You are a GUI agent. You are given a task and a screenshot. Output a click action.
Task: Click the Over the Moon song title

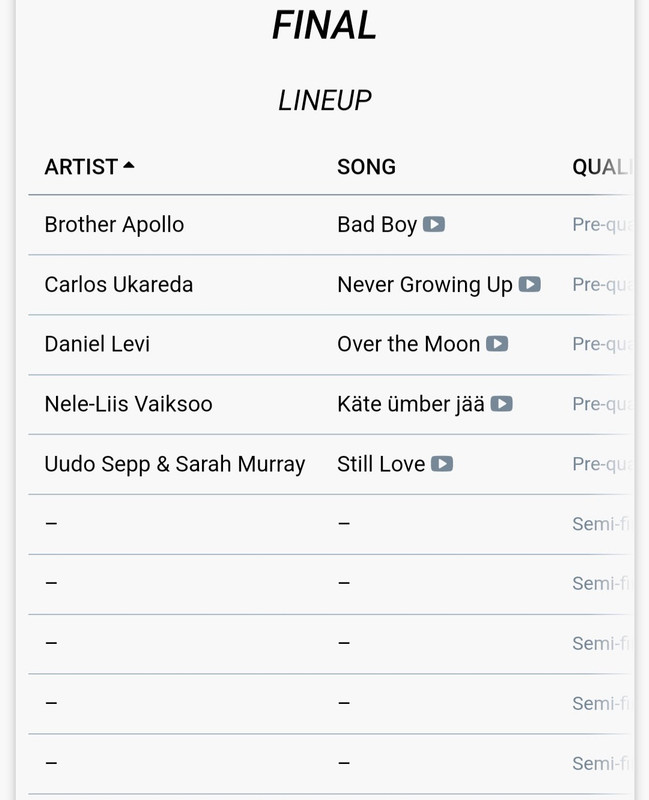click(409, 344)
